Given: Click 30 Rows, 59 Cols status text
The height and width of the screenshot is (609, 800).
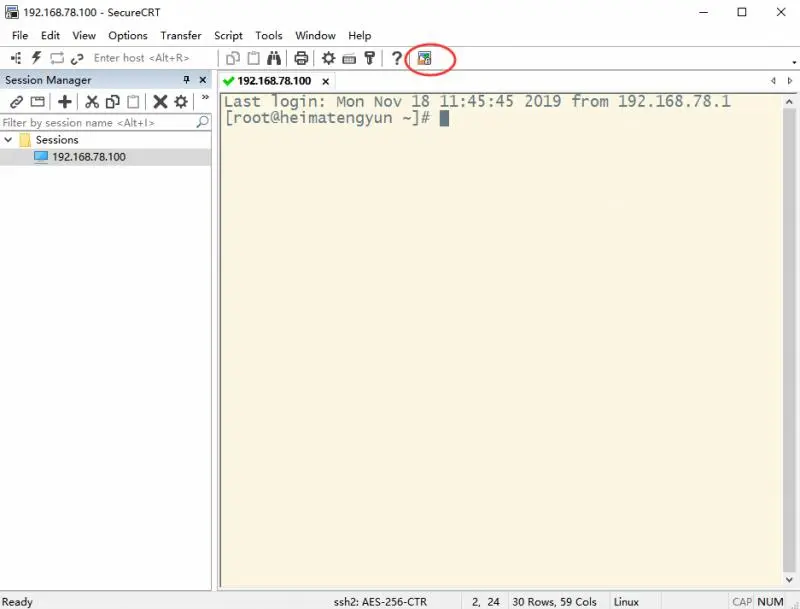Looking at the screenshot, I should click(554, 602).
